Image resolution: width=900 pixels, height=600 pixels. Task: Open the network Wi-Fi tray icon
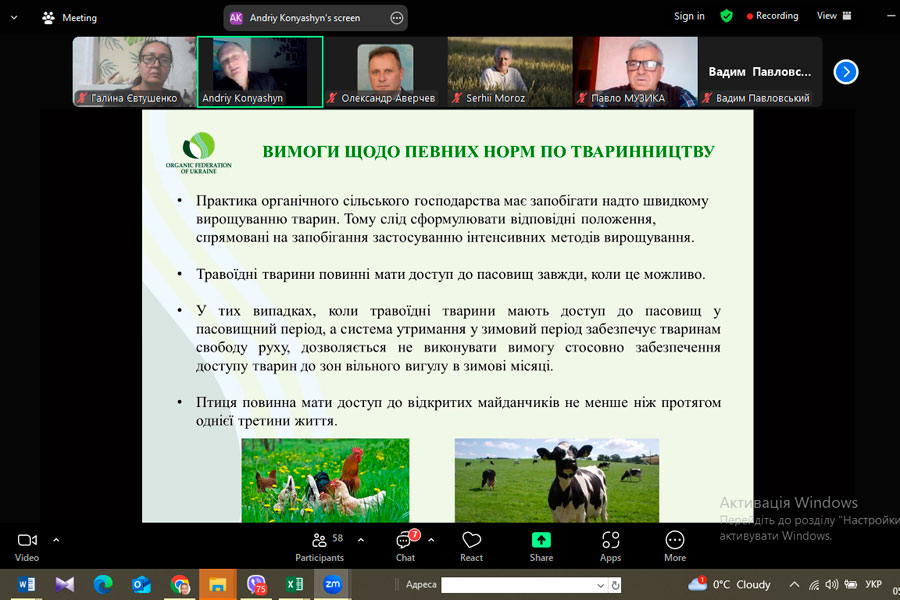coord(814,584)
